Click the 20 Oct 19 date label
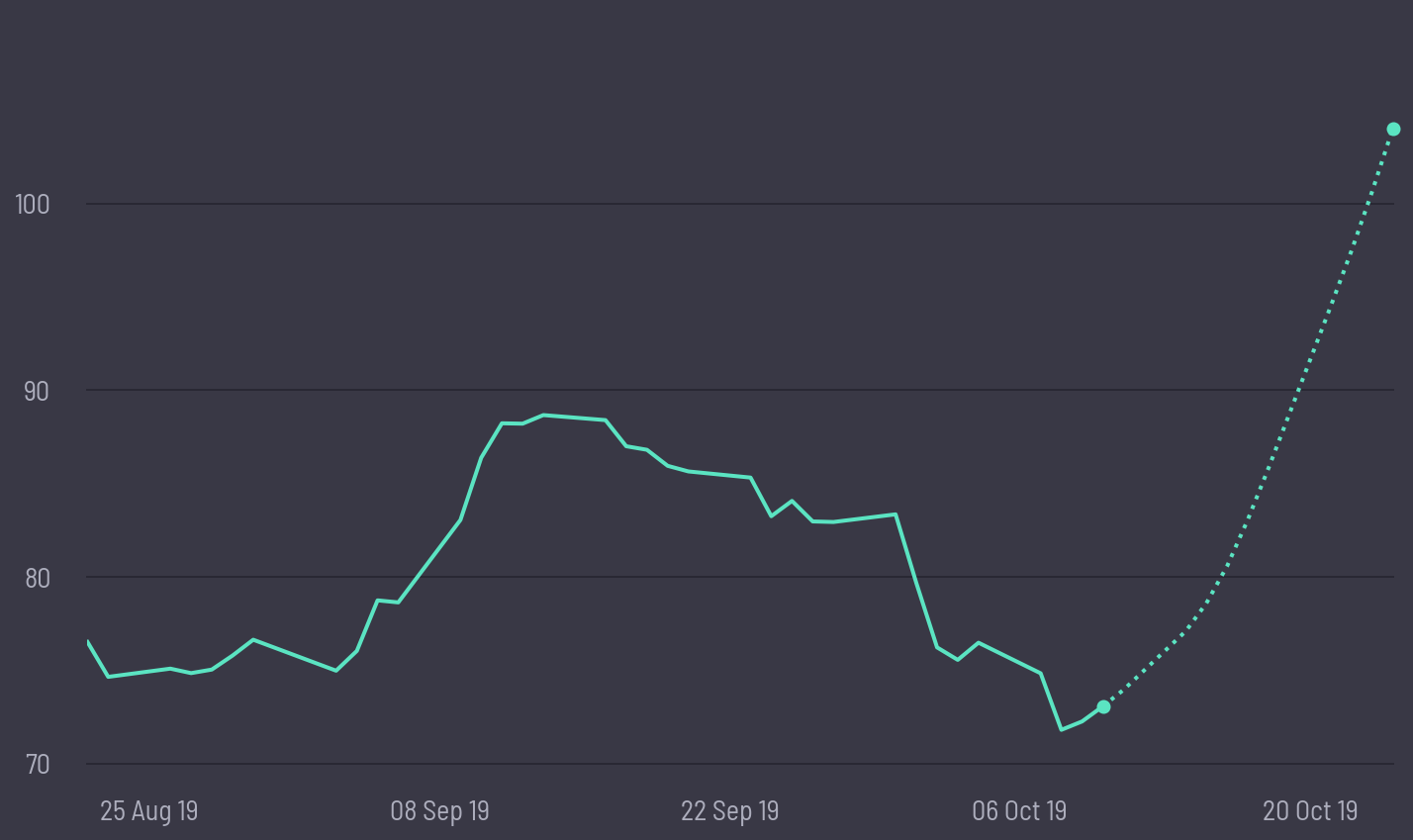This screenshot has width=1413, height=840. point(1310,811)
